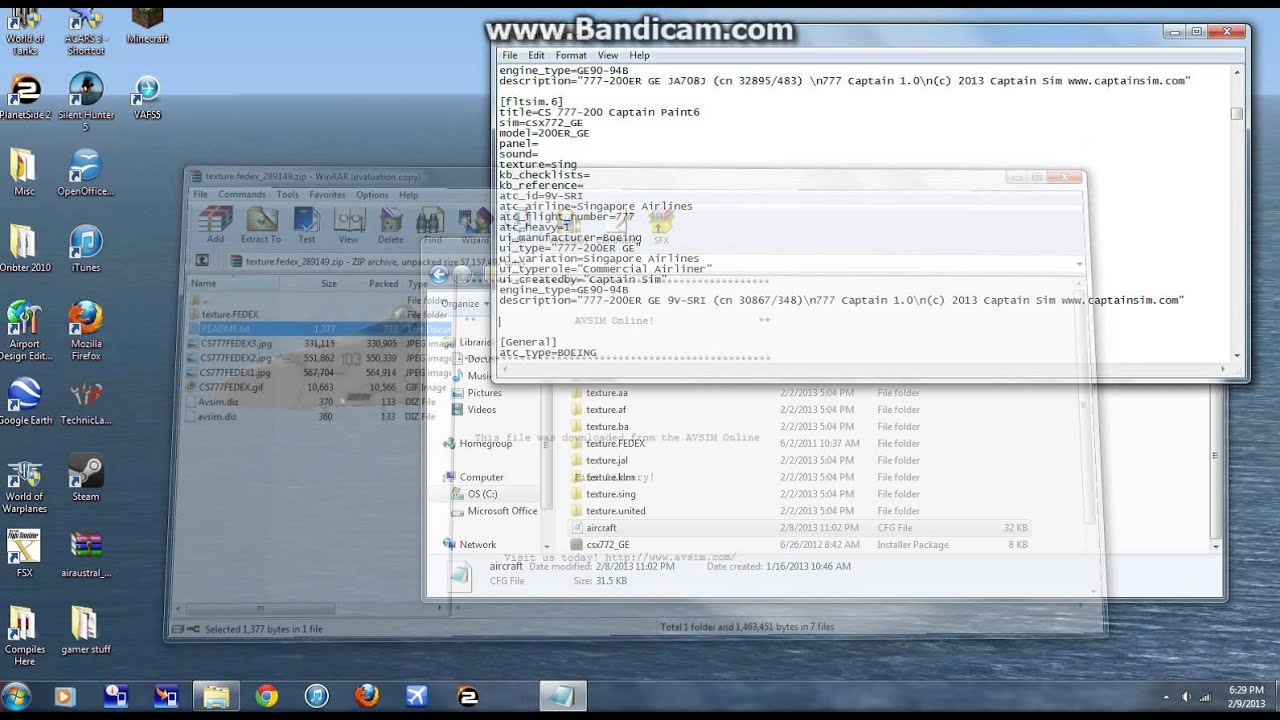Click Google Chrome in the taskbar

click(266, 696)
